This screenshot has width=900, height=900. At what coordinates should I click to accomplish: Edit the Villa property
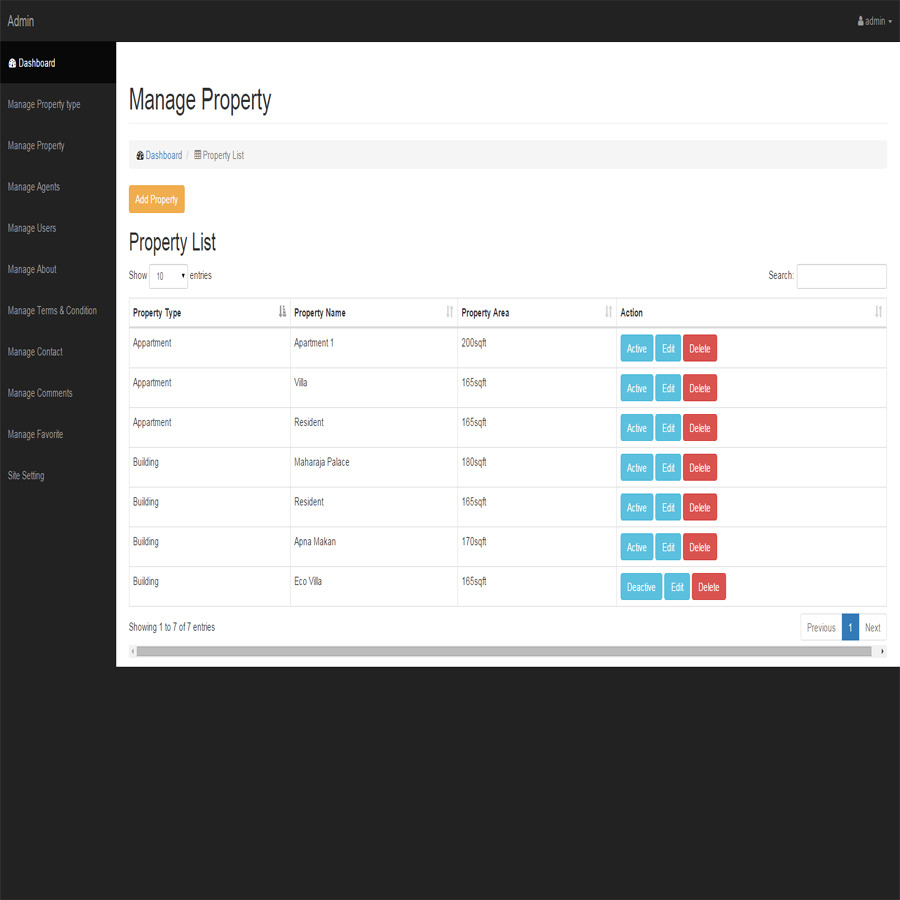coord(668,388)
